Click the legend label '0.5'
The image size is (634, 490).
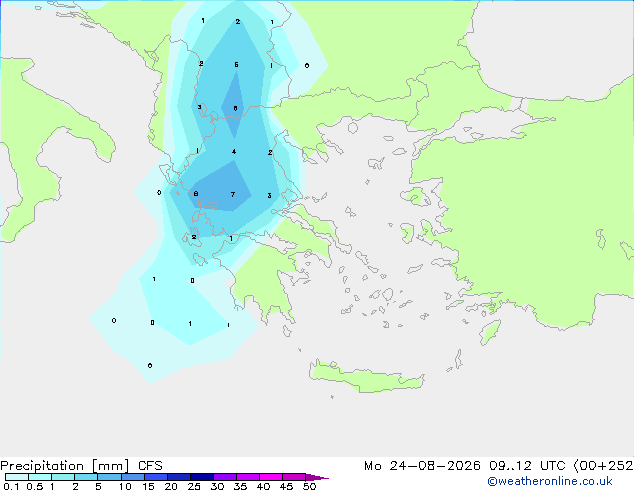pos(35,486)
